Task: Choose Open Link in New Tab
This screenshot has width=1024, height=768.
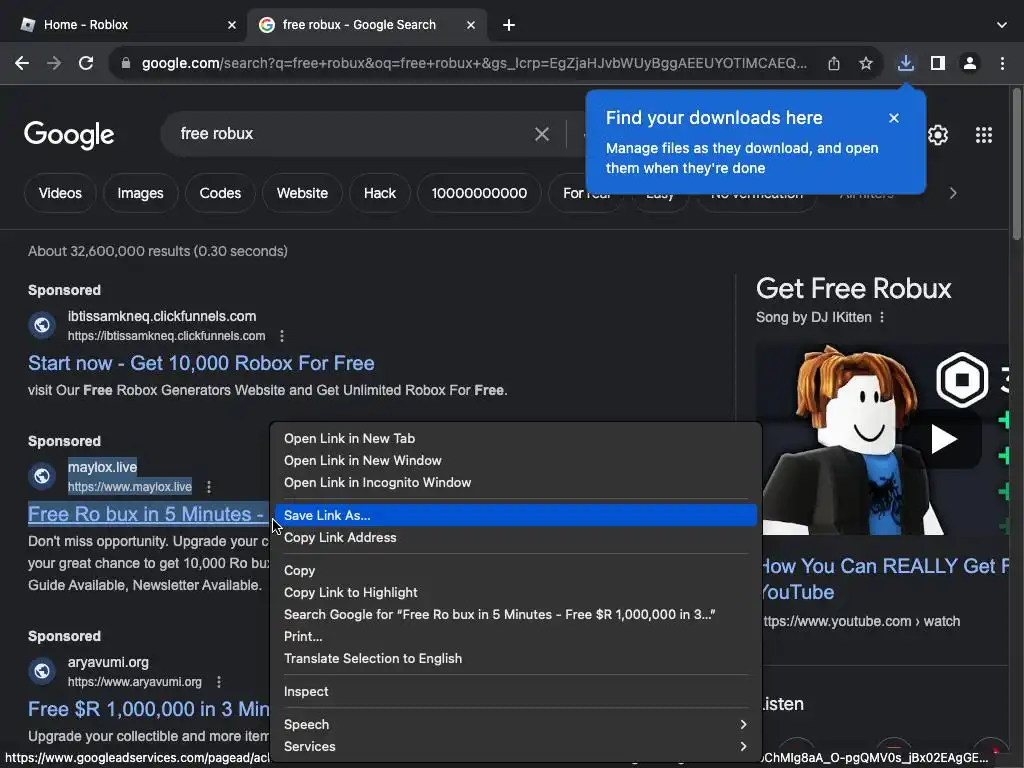Action: point(515,439)
